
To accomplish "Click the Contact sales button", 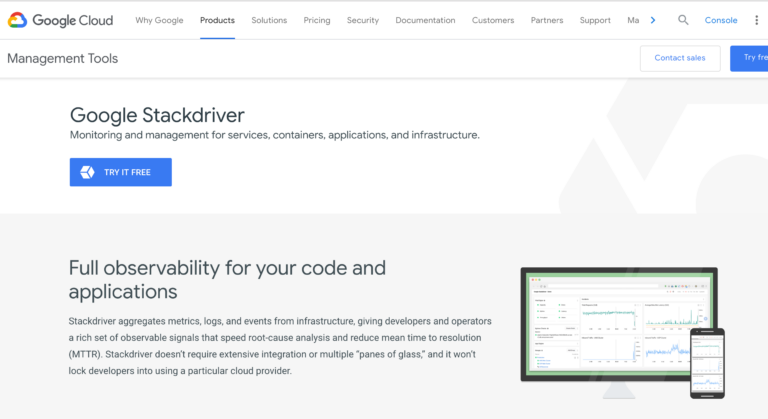I will click(x=680, y=58).
